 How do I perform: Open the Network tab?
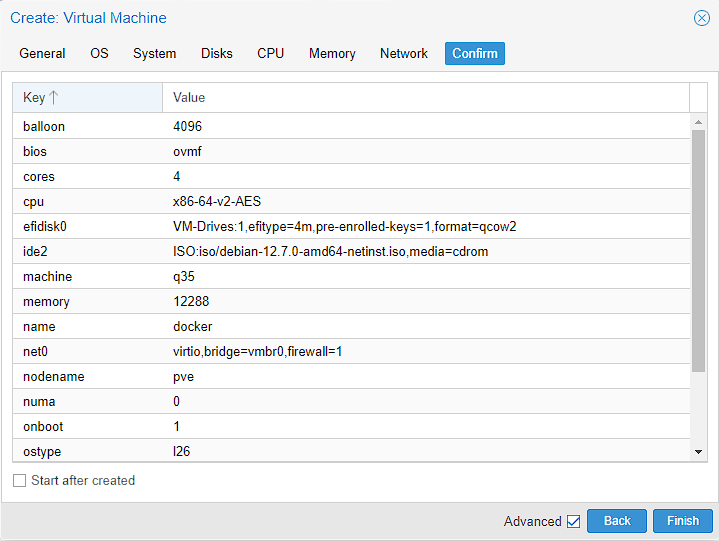pyautogui.click(x=403, y=54)
